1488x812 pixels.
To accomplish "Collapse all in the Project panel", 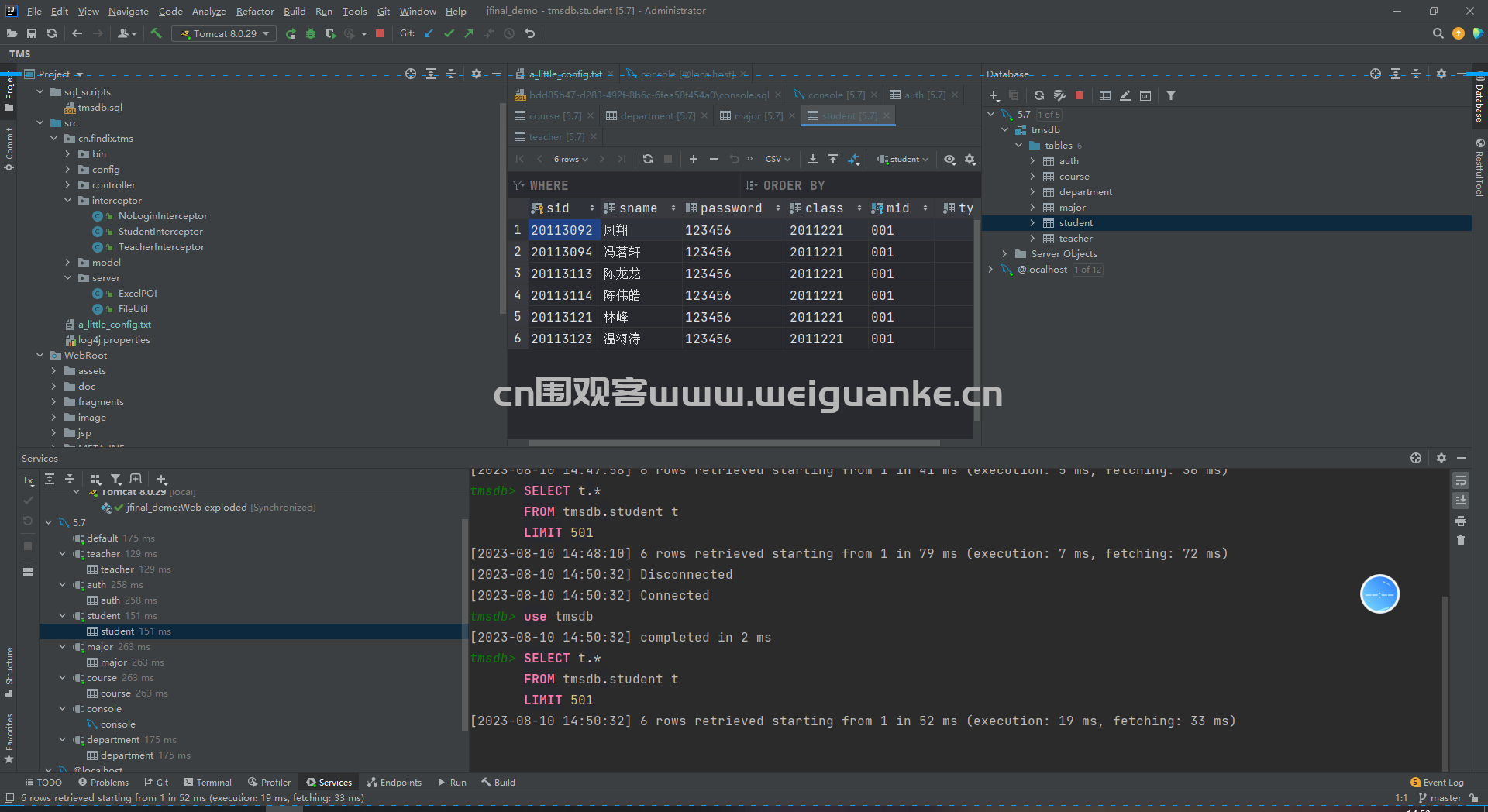I will [451, 74].
